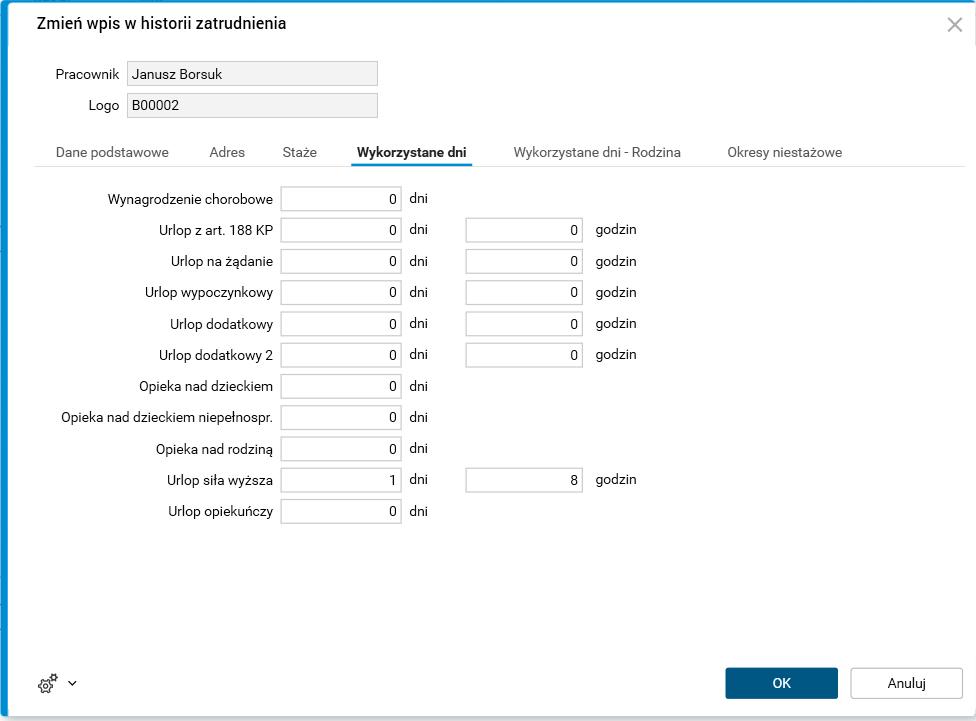
Task: Switch to the Dane podstawowe tab
Action: 112,152
